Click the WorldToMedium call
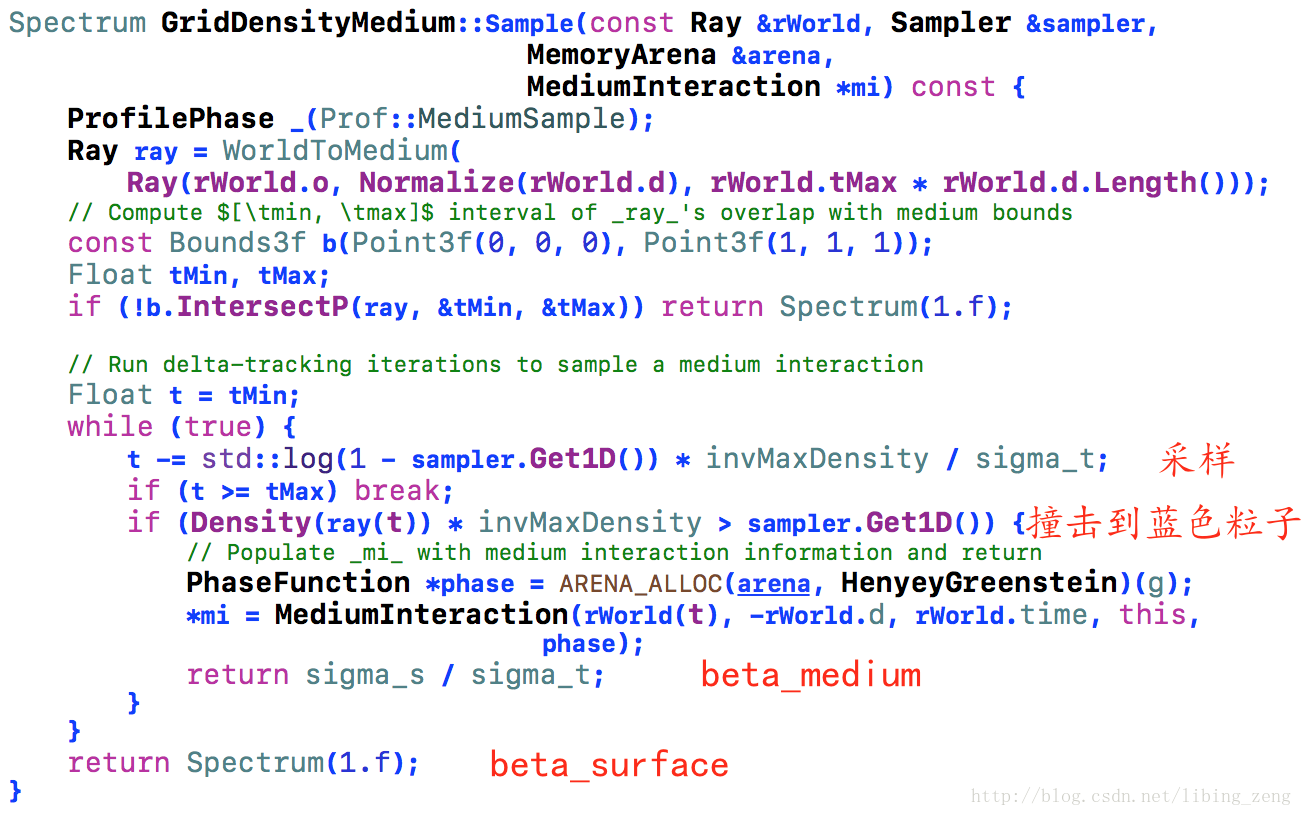 [335, 151]
